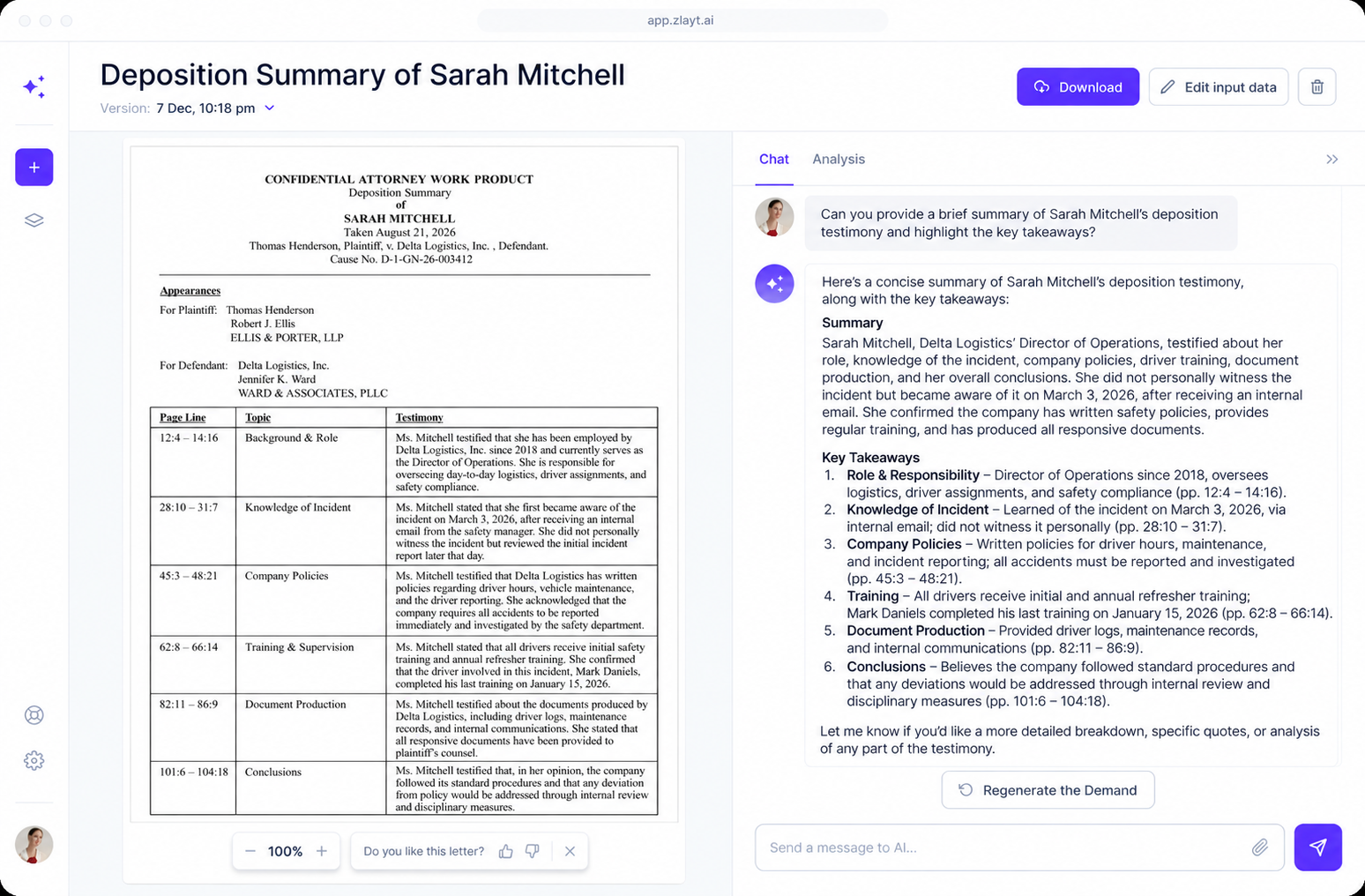Click 'Document Production' takeaway in chat
Image resolution: width=1365 pixels, height=896 pixels.
[916, 631]
